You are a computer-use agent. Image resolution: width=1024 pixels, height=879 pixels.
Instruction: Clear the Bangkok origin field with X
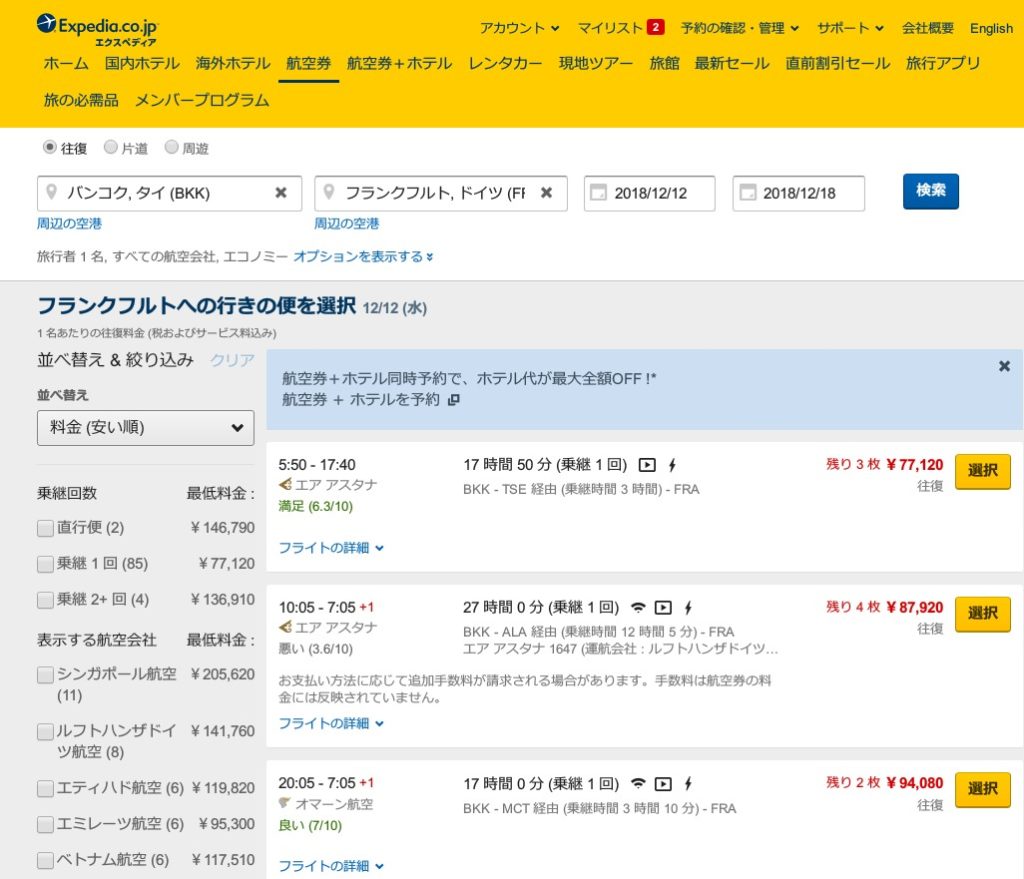281,193
